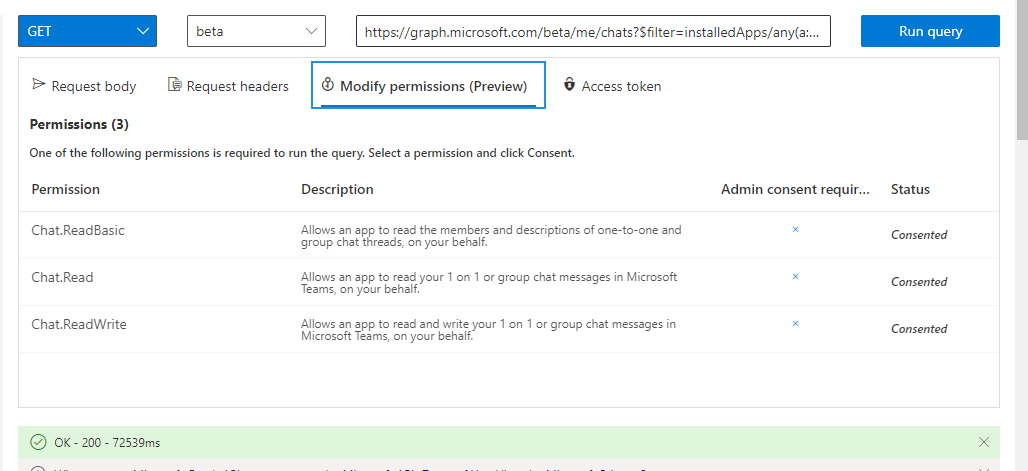
Task: Click the Chat.Read admin consent X icon
Action: [x=795, y=277]
